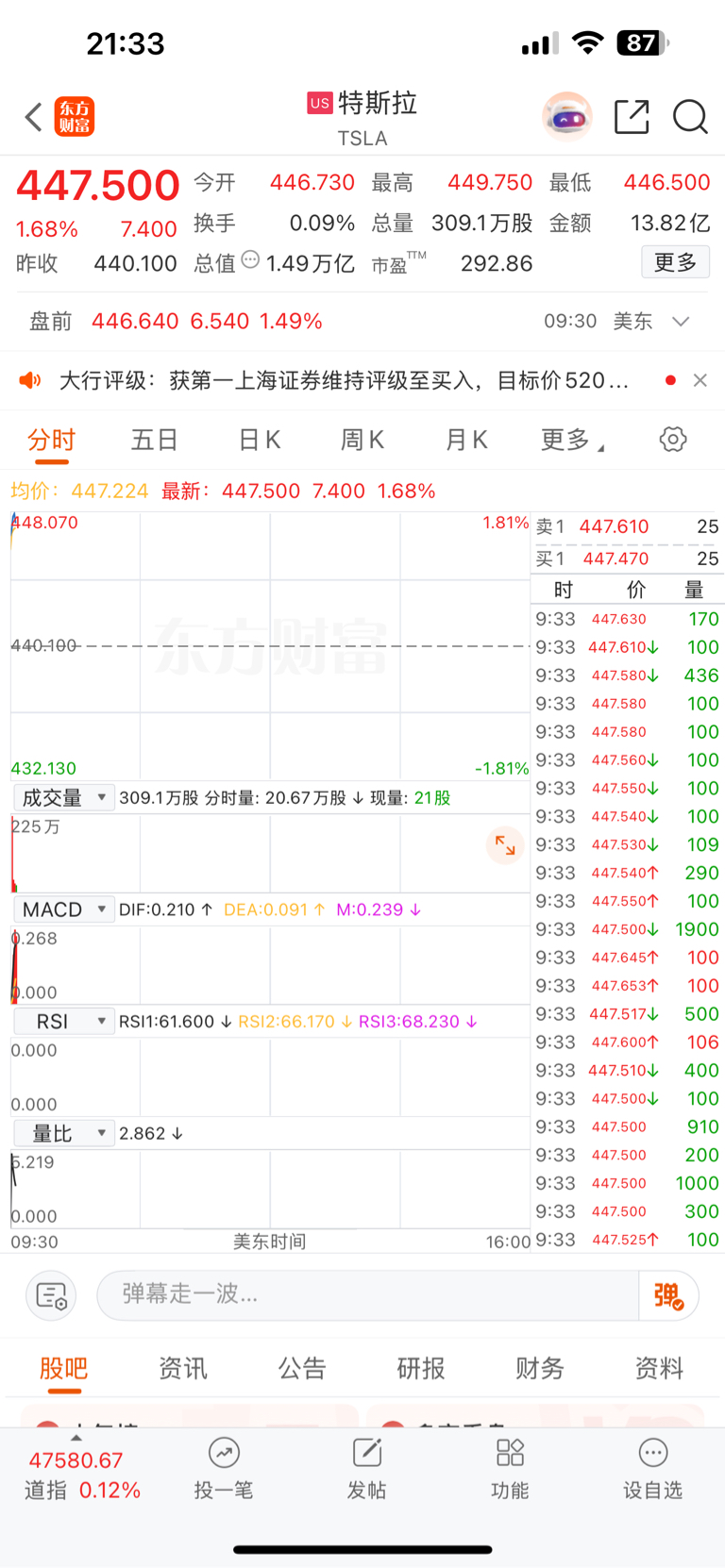Tap the 市盈 292.86 value
The height and width of the screenshot is (1568, 725).
497,264
